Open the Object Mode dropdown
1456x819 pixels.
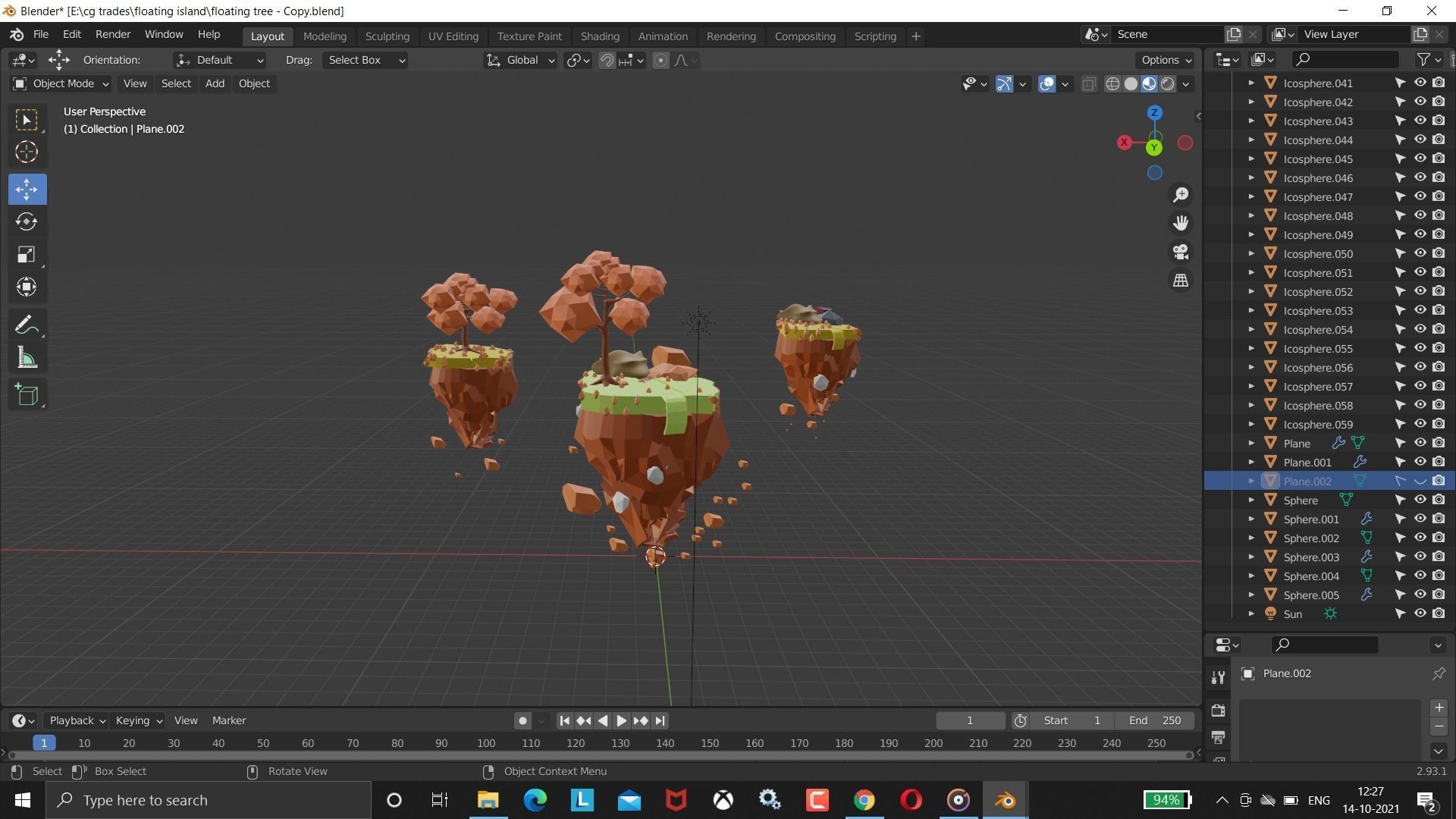coord(61,83)
